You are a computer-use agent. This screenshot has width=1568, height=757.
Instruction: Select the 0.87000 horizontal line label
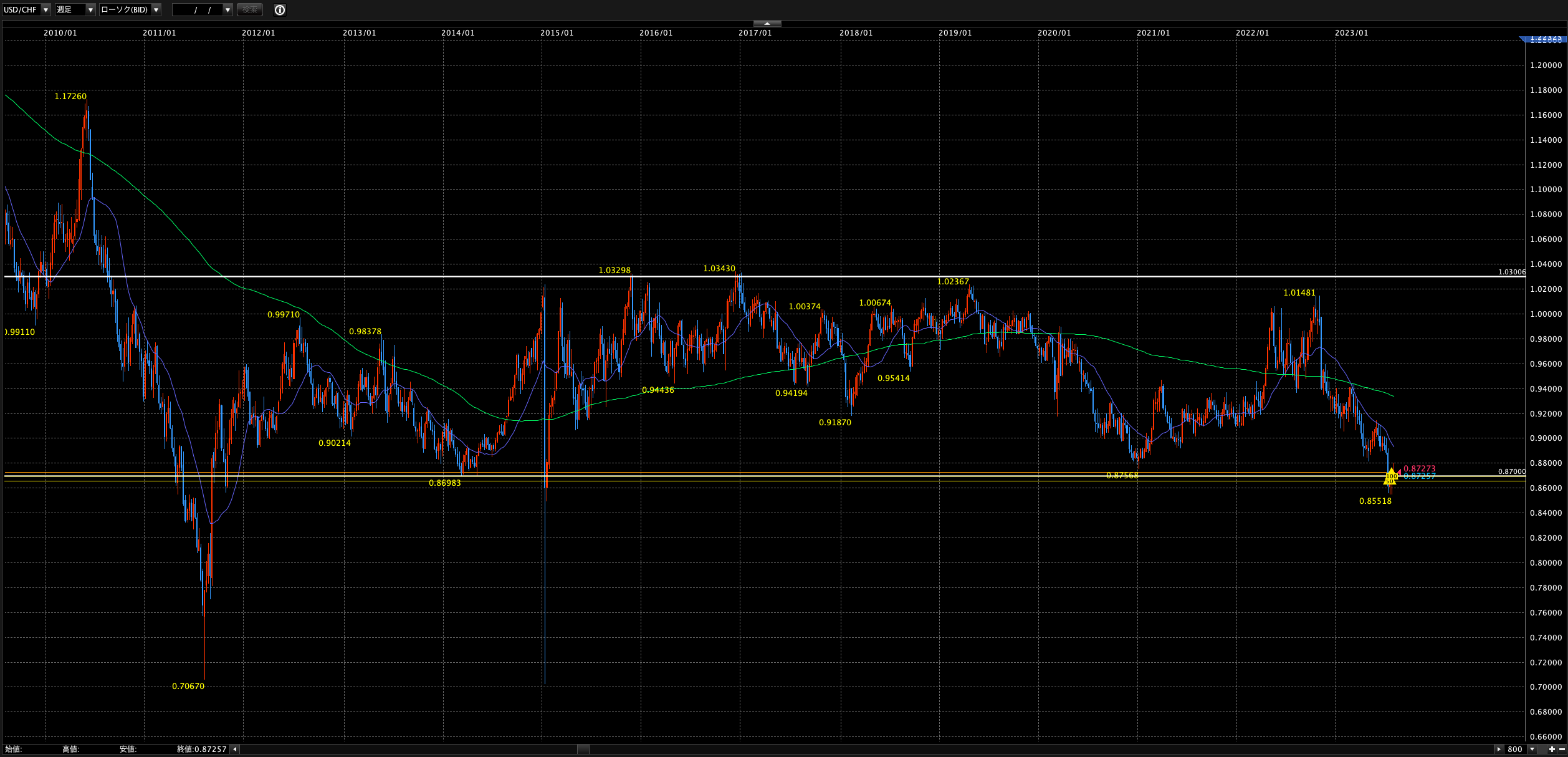click(1511, 471)
